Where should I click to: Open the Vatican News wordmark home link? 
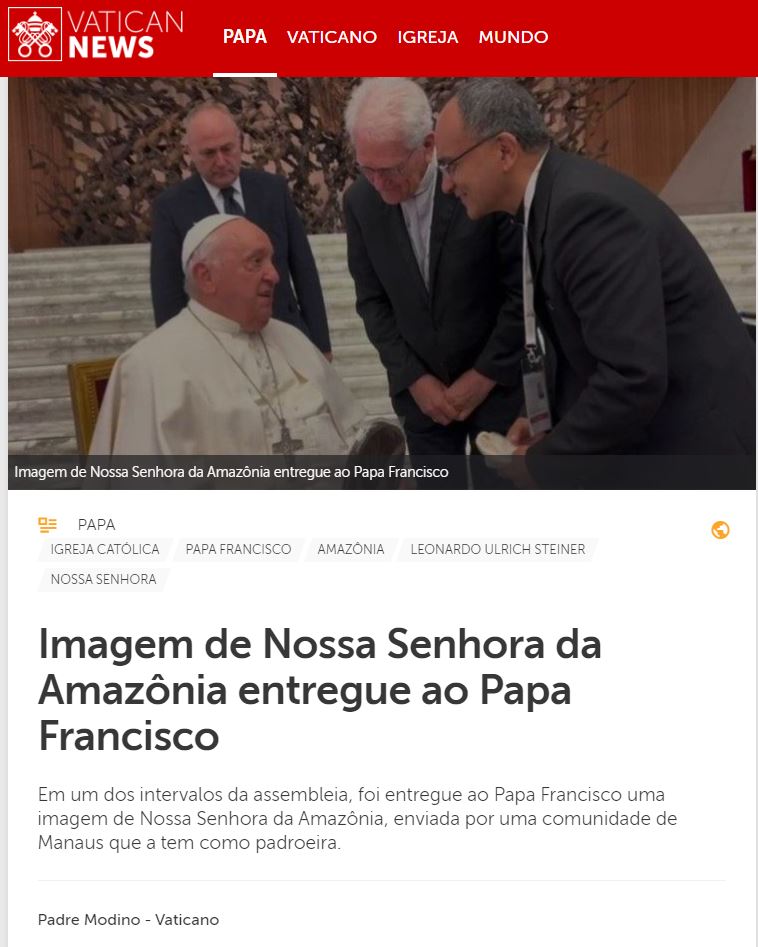click(126, 34)
